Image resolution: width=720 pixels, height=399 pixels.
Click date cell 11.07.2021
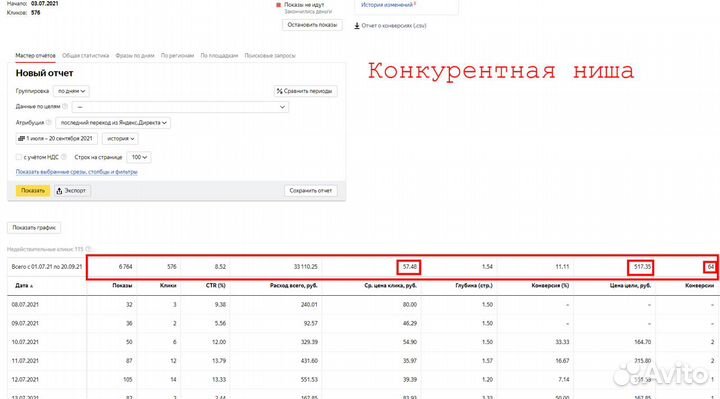25,361
